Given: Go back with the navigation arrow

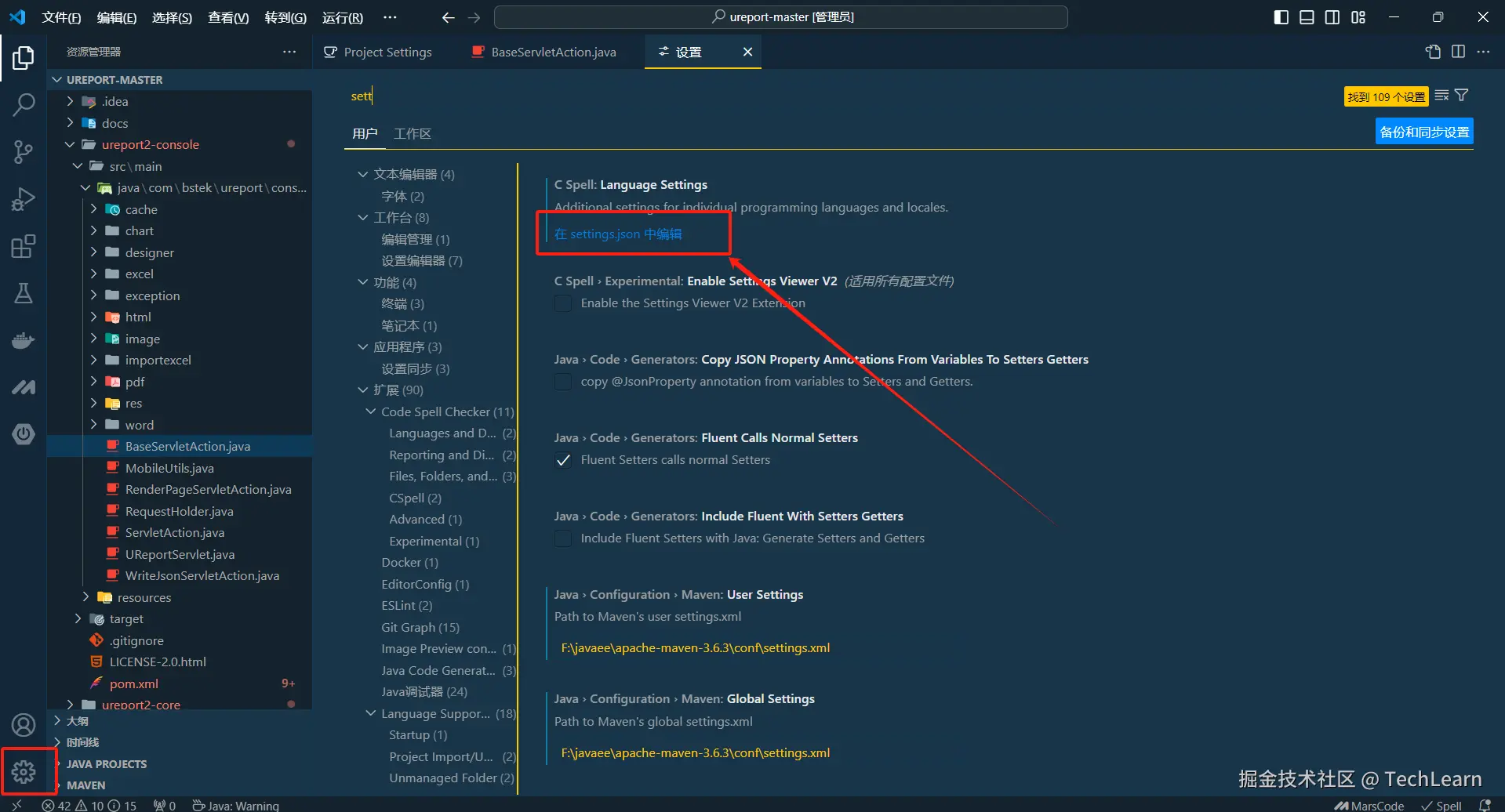Looking at the screenshot, I should click(x=448, y=17).
